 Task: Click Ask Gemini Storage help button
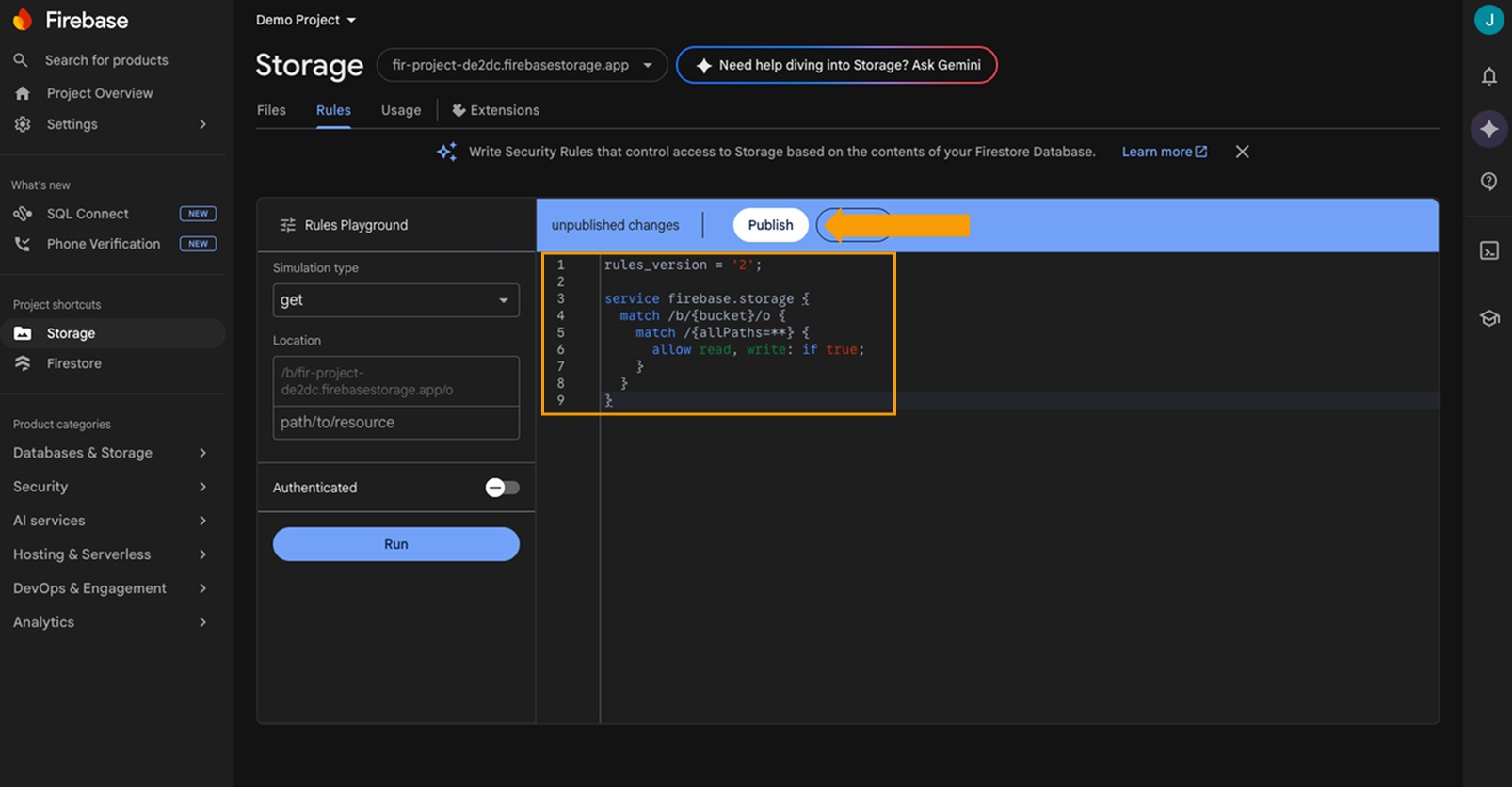(836, 65)
